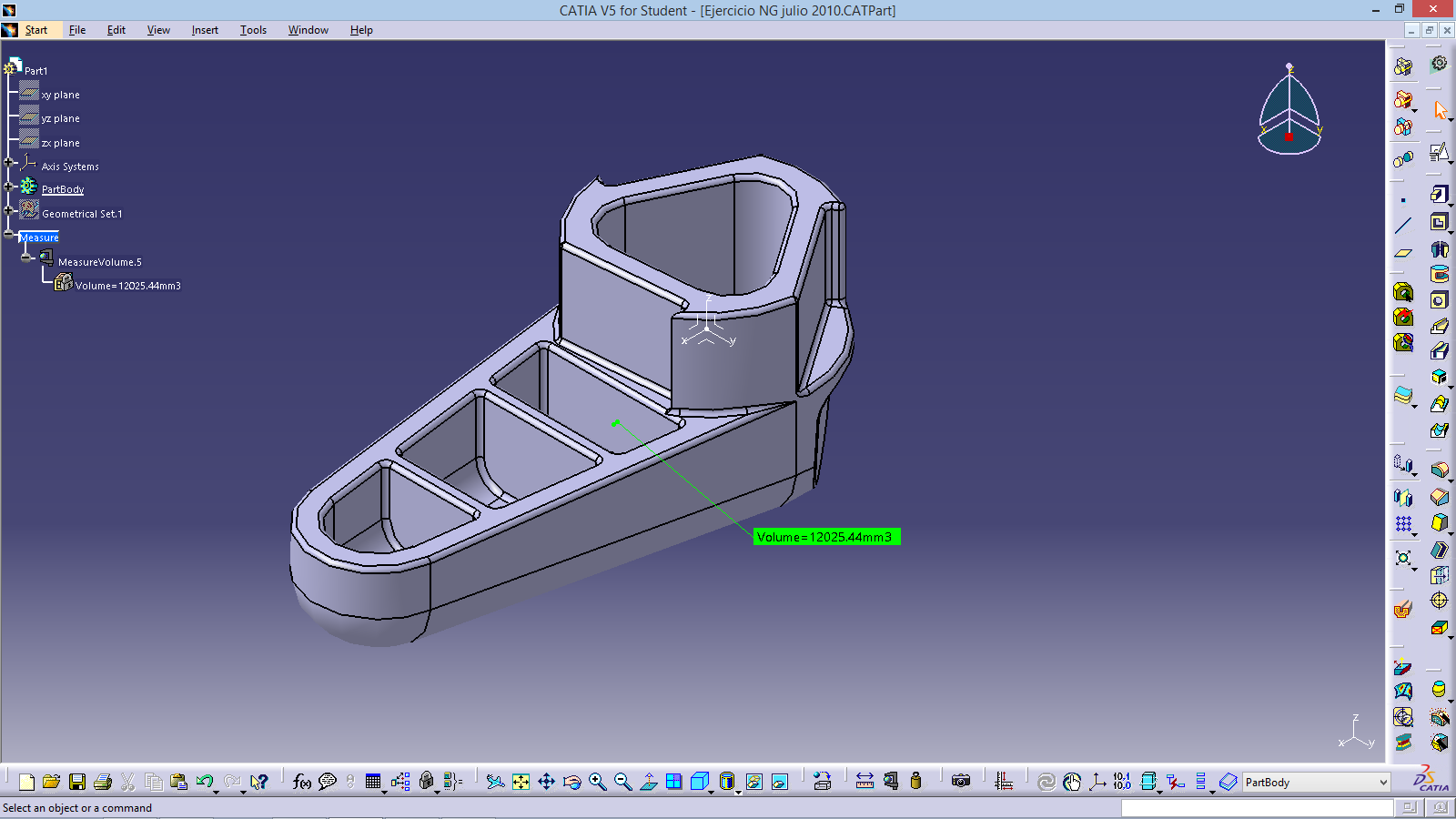This screenshot has height=819, width=1456.
Task: Click Measure Inertia weight icon
Action: coord(915,782)
